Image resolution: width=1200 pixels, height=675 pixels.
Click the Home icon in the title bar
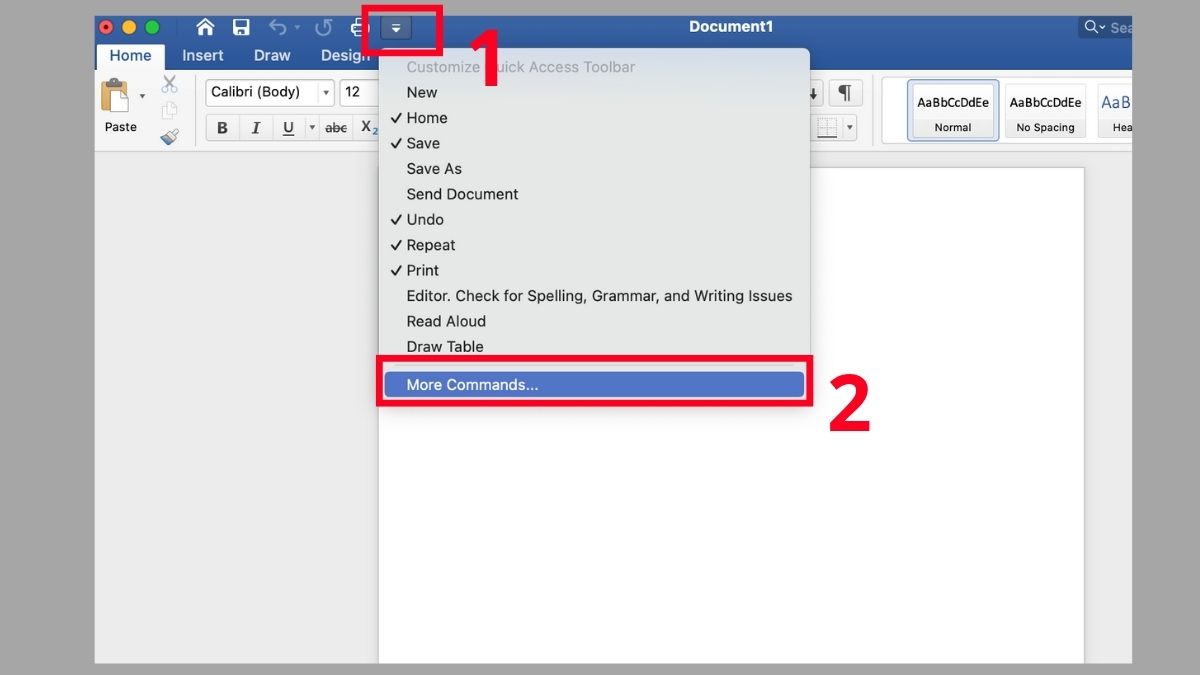[x=204, y=27]
